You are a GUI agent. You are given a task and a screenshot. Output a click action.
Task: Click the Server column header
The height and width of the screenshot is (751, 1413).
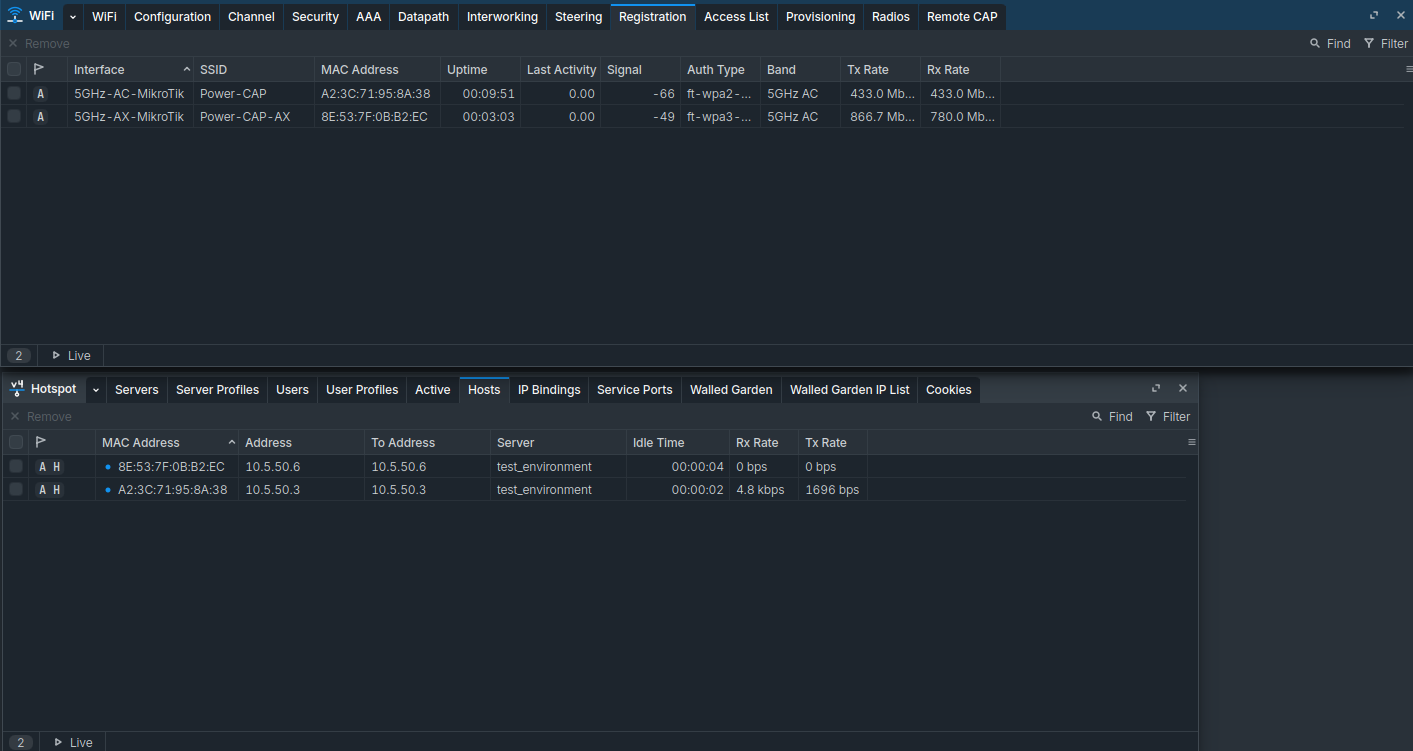pyautogui.click(x=558, y=442)
